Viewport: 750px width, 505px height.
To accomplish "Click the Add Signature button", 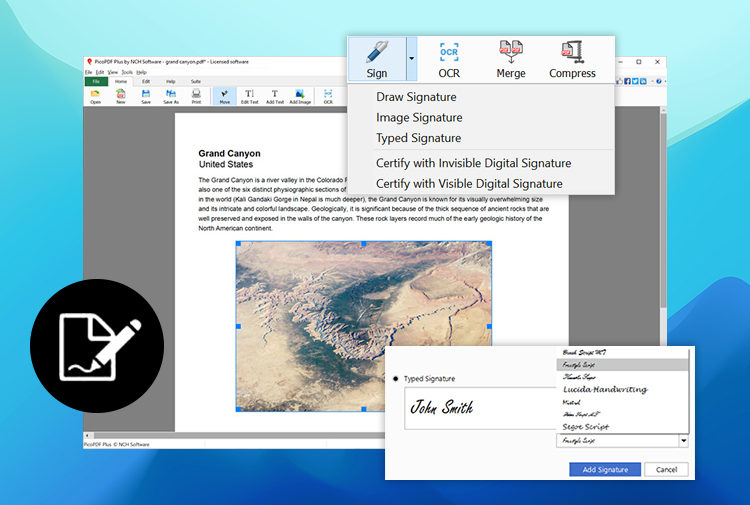I will pyautogui.click(x=605, y=470).
